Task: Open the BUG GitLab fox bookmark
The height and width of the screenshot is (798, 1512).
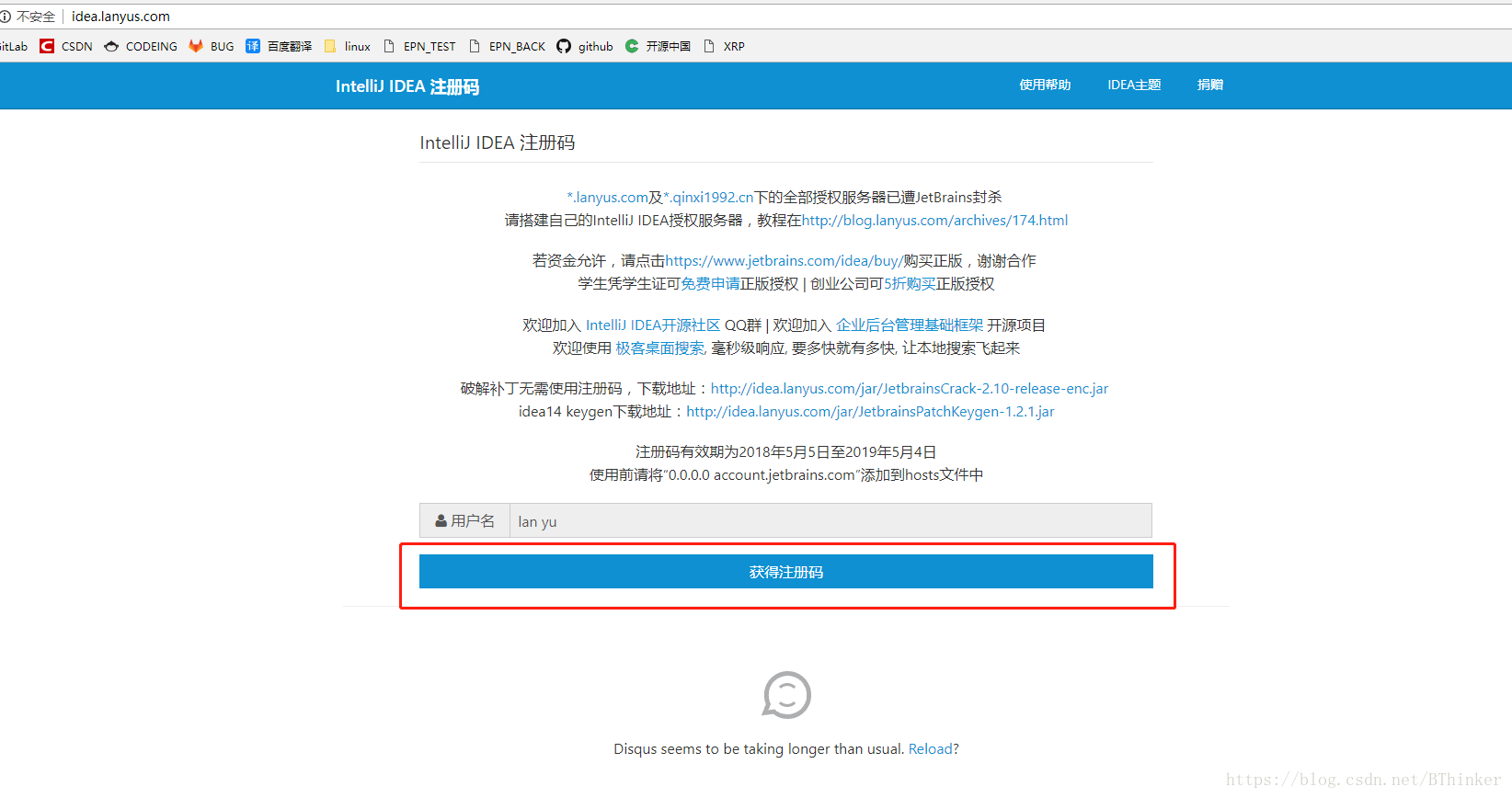Action: 212,46
